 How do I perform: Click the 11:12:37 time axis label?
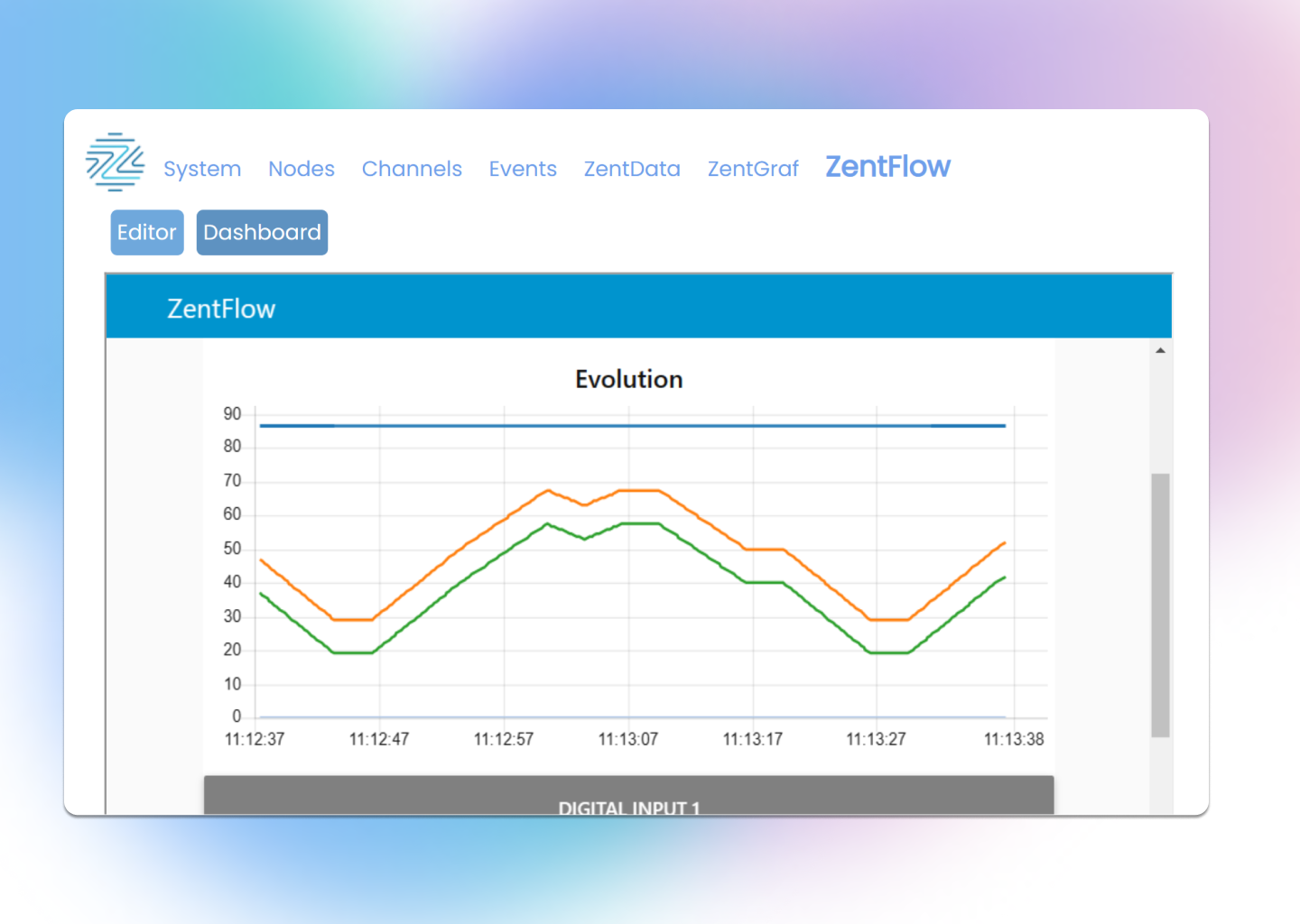tap(255, 739)
